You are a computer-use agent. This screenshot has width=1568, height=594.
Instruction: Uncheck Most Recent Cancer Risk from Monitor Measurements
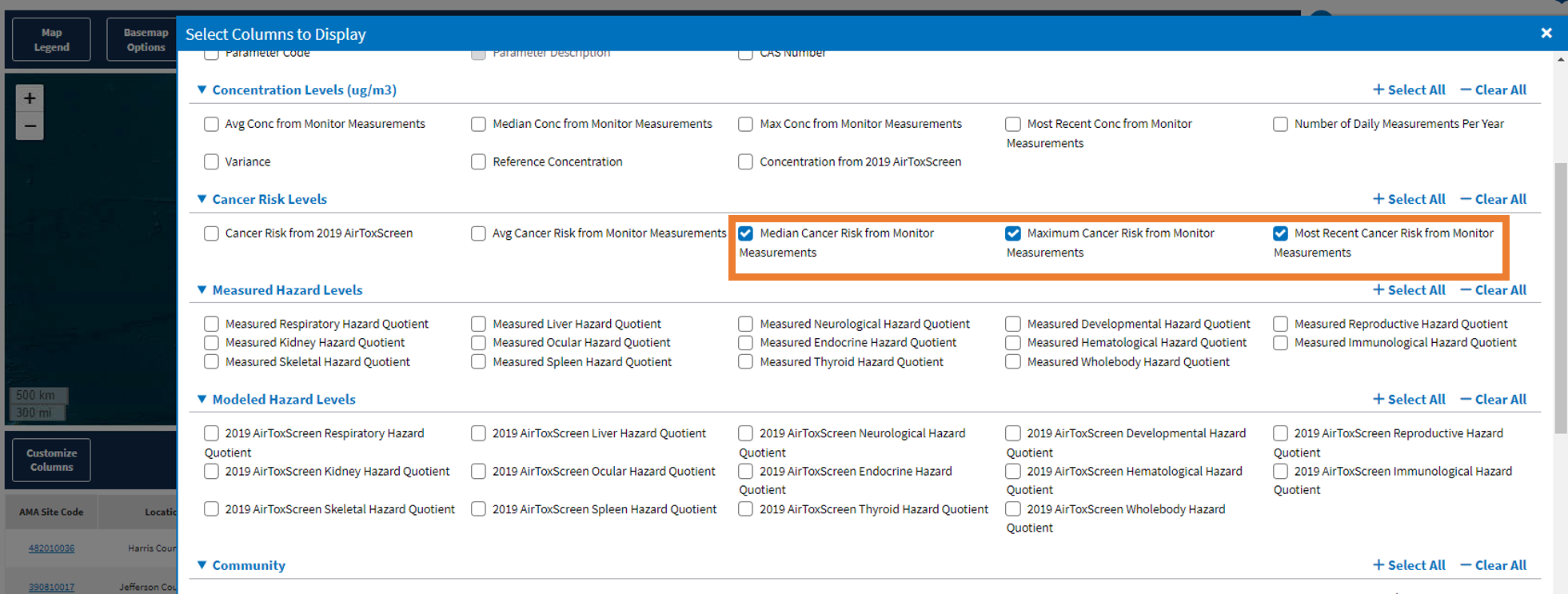(1280, 233)
